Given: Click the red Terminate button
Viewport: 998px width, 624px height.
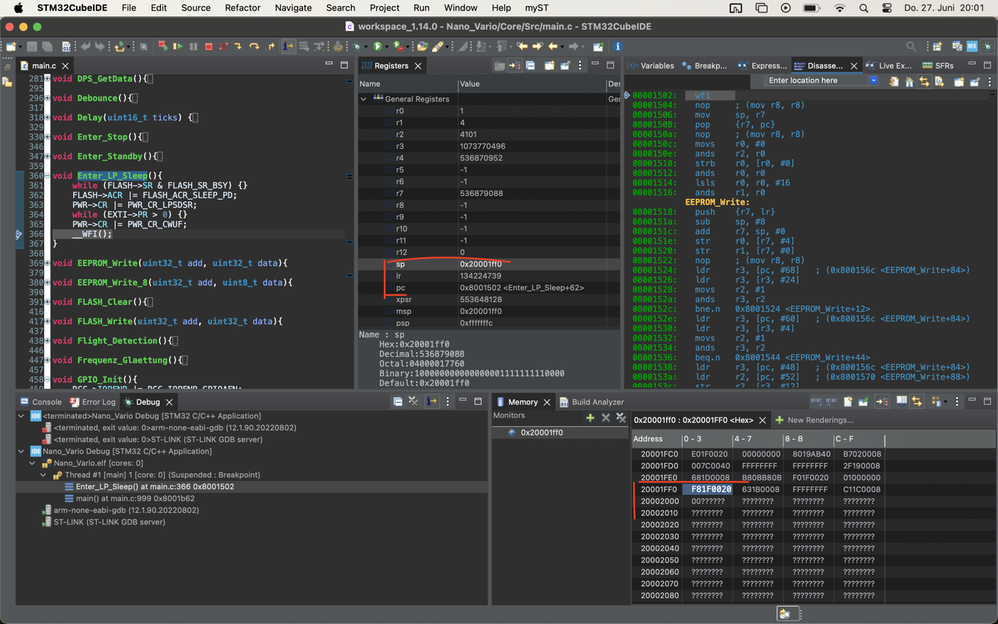Looking at the screenshot, I should click(x=208, y=46).
